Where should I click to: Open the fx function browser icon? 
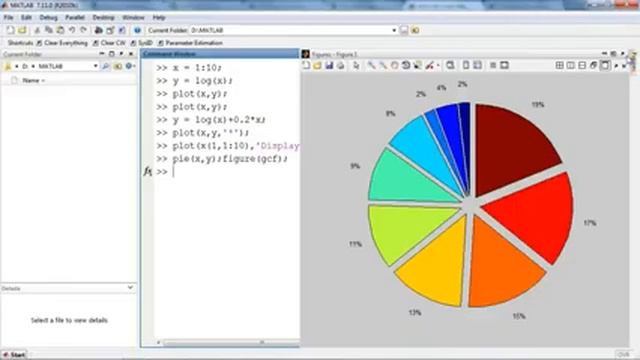point(147,171)
